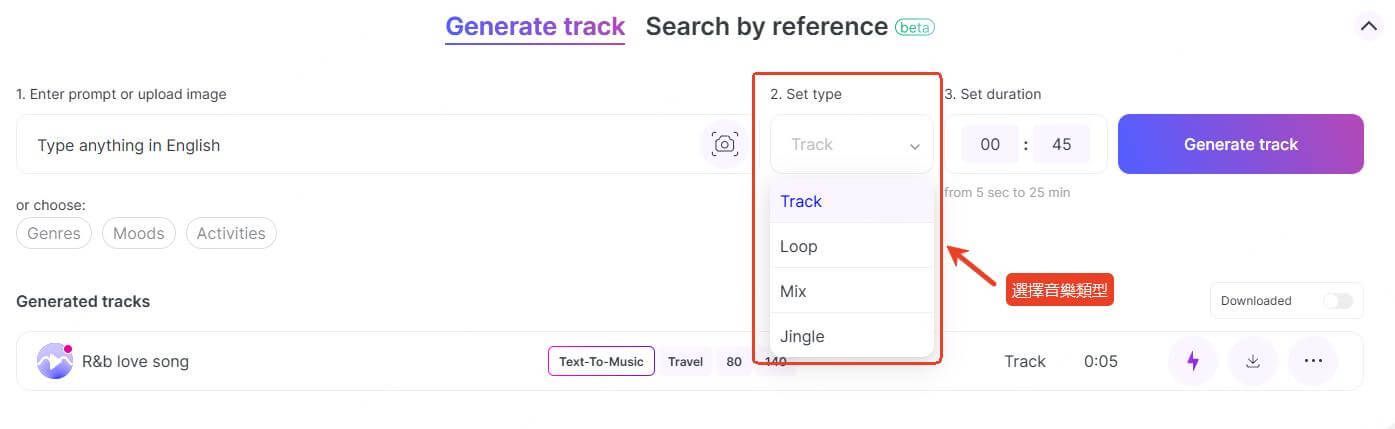Click the duration seconds field showing 45
This screenshot has width=1395, height=429.
tap(1062, 144)
